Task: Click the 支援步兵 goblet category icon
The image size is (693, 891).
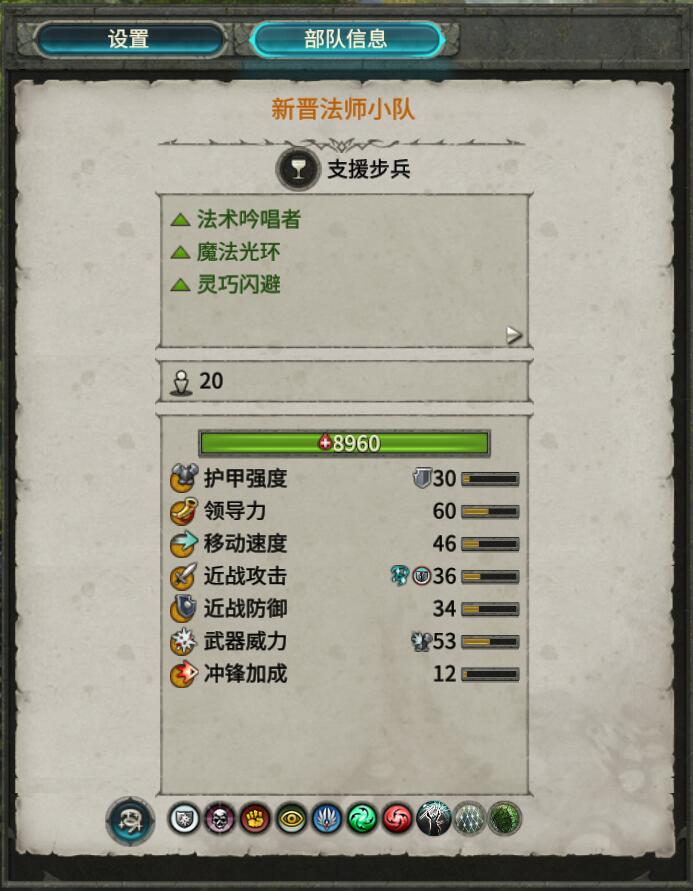Action: click(298, 169)
